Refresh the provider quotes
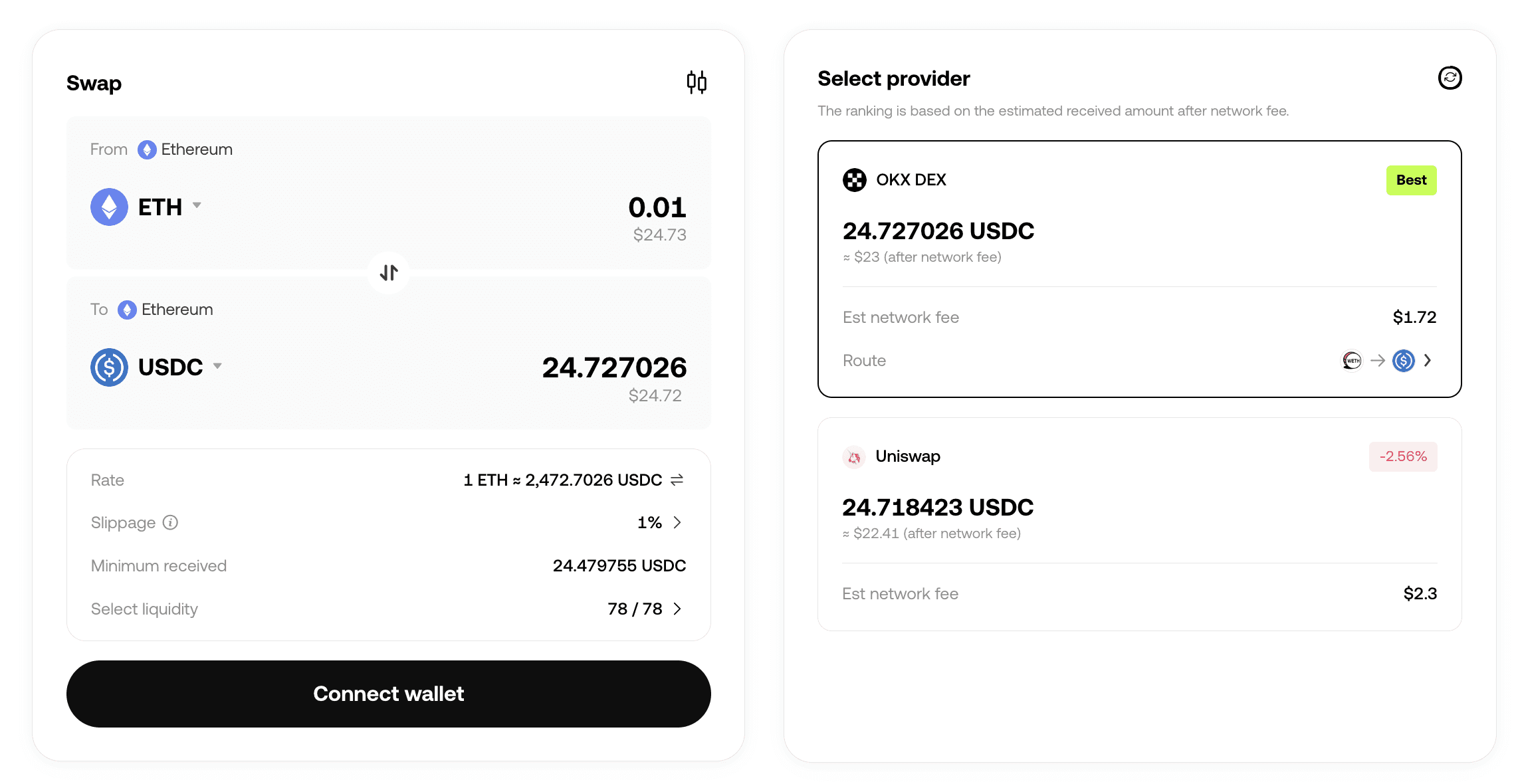1518x784 pixels. (x=1450, y=78)
